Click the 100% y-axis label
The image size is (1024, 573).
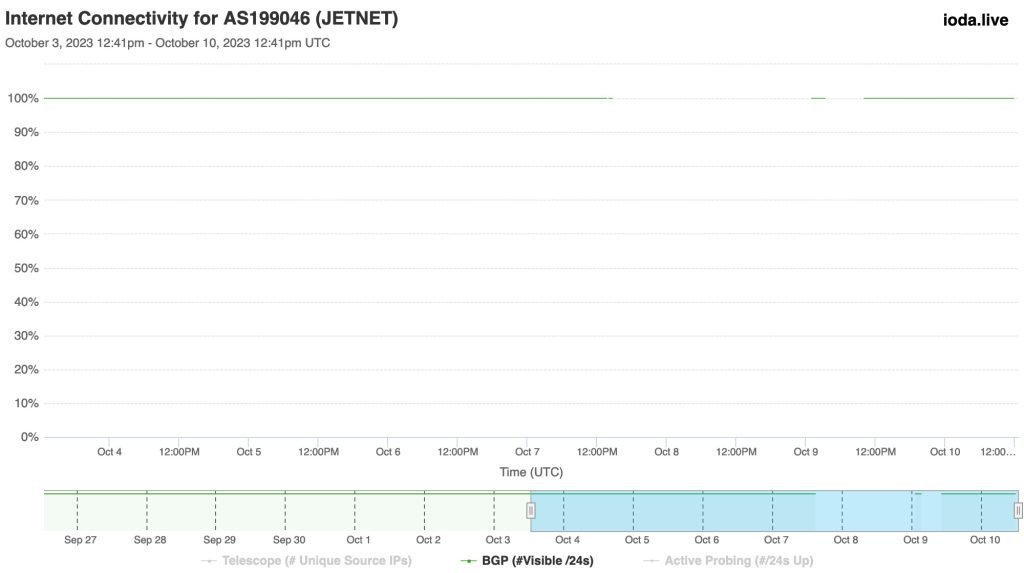click(23, 98)
